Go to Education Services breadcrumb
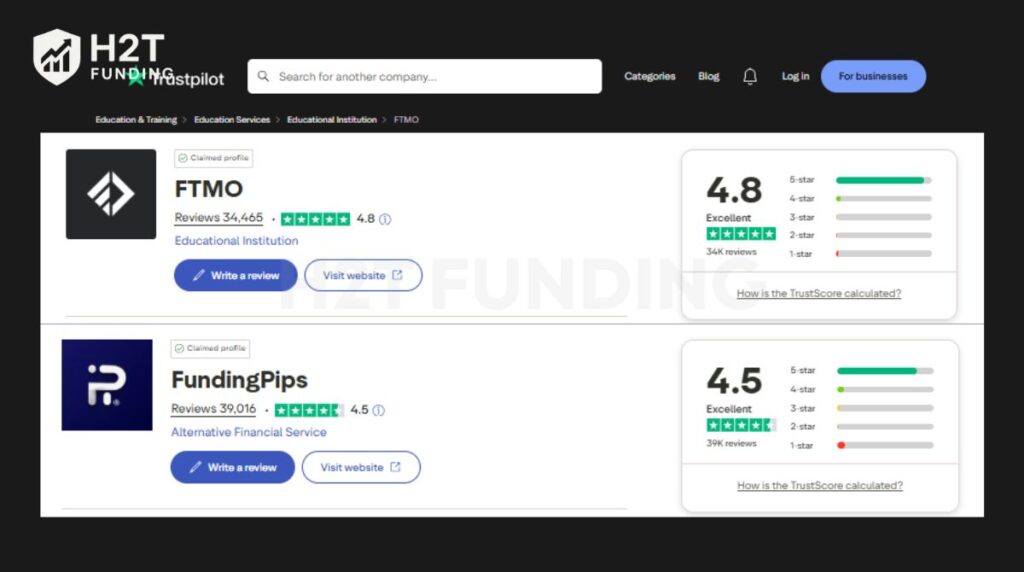 coord(232,120)
